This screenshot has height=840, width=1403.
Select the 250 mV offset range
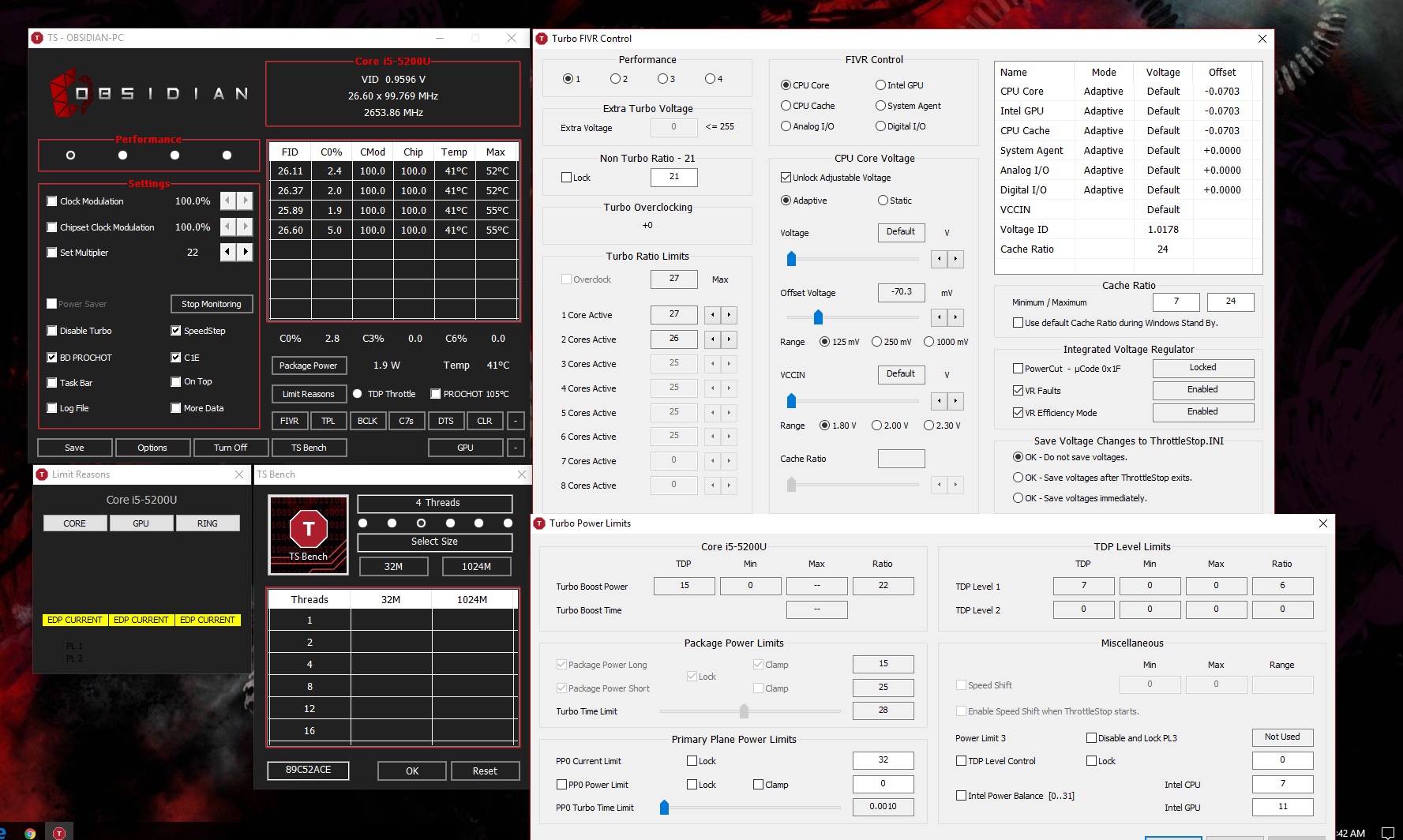pos(876,342)
